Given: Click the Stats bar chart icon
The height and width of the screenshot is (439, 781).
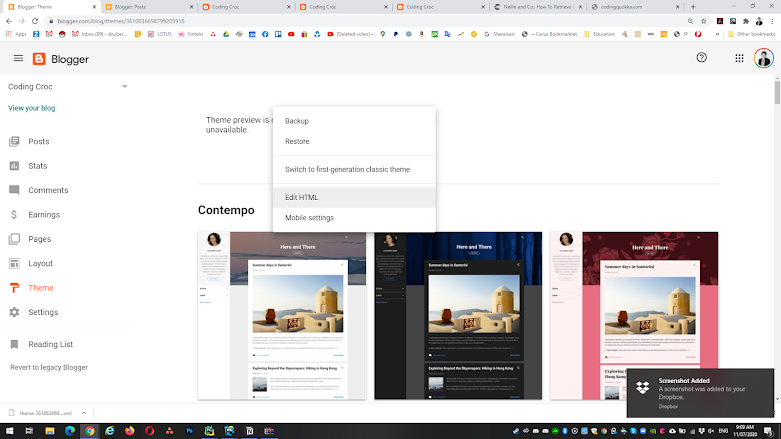Looking at the screenshot, I should click(14, 166).
